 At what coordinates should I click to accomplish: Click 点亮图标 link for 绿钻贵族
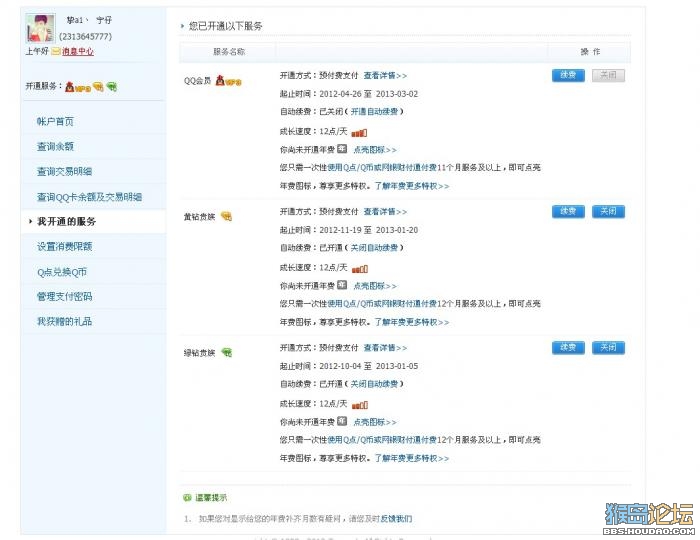pos(375,422)
